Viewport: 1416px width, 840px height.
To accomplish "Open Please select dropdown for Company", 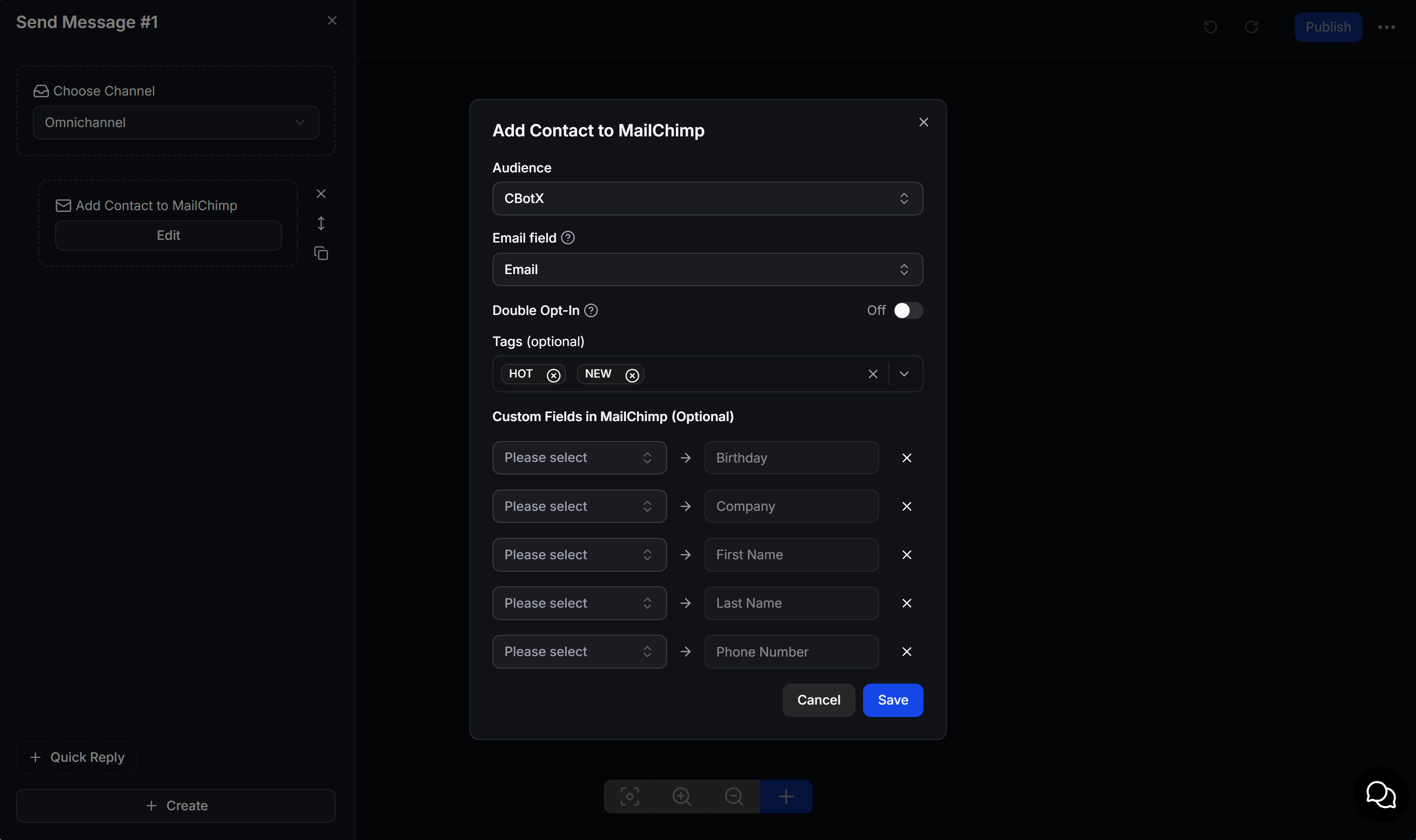I will 579,506.
